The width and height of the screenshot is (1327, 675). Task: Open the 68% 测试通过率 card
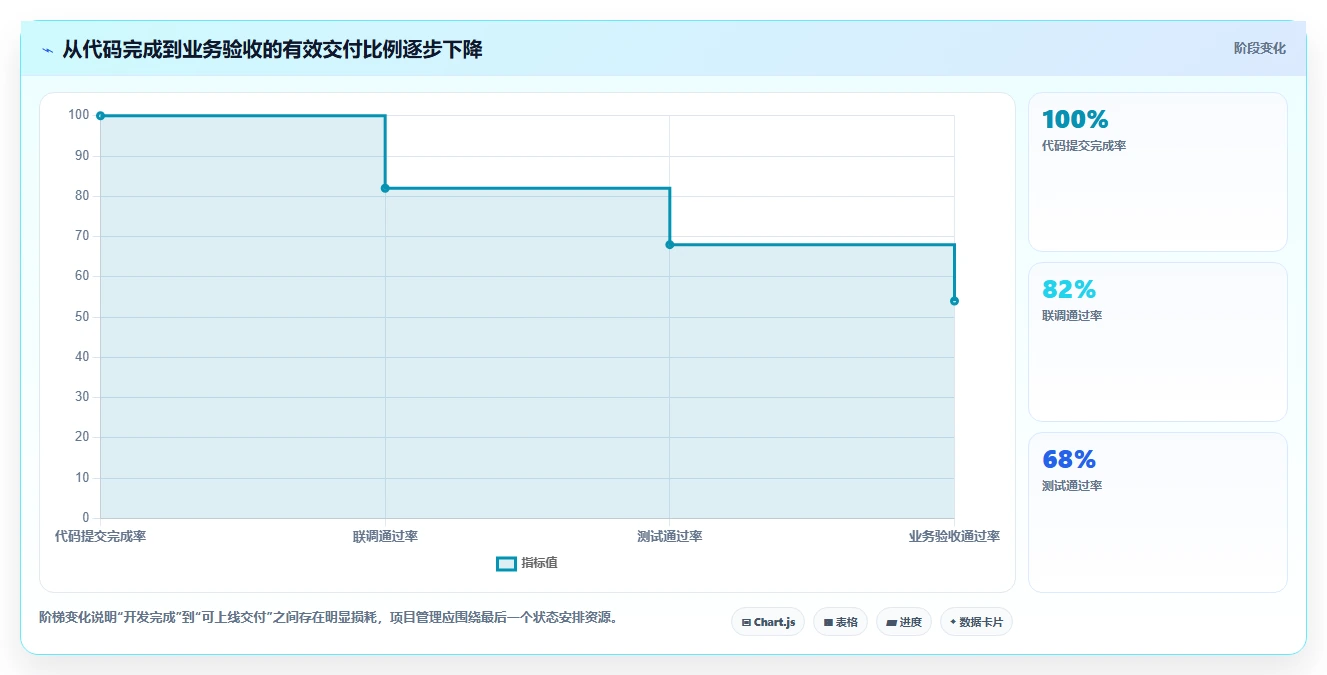(x=1157, y=512)
